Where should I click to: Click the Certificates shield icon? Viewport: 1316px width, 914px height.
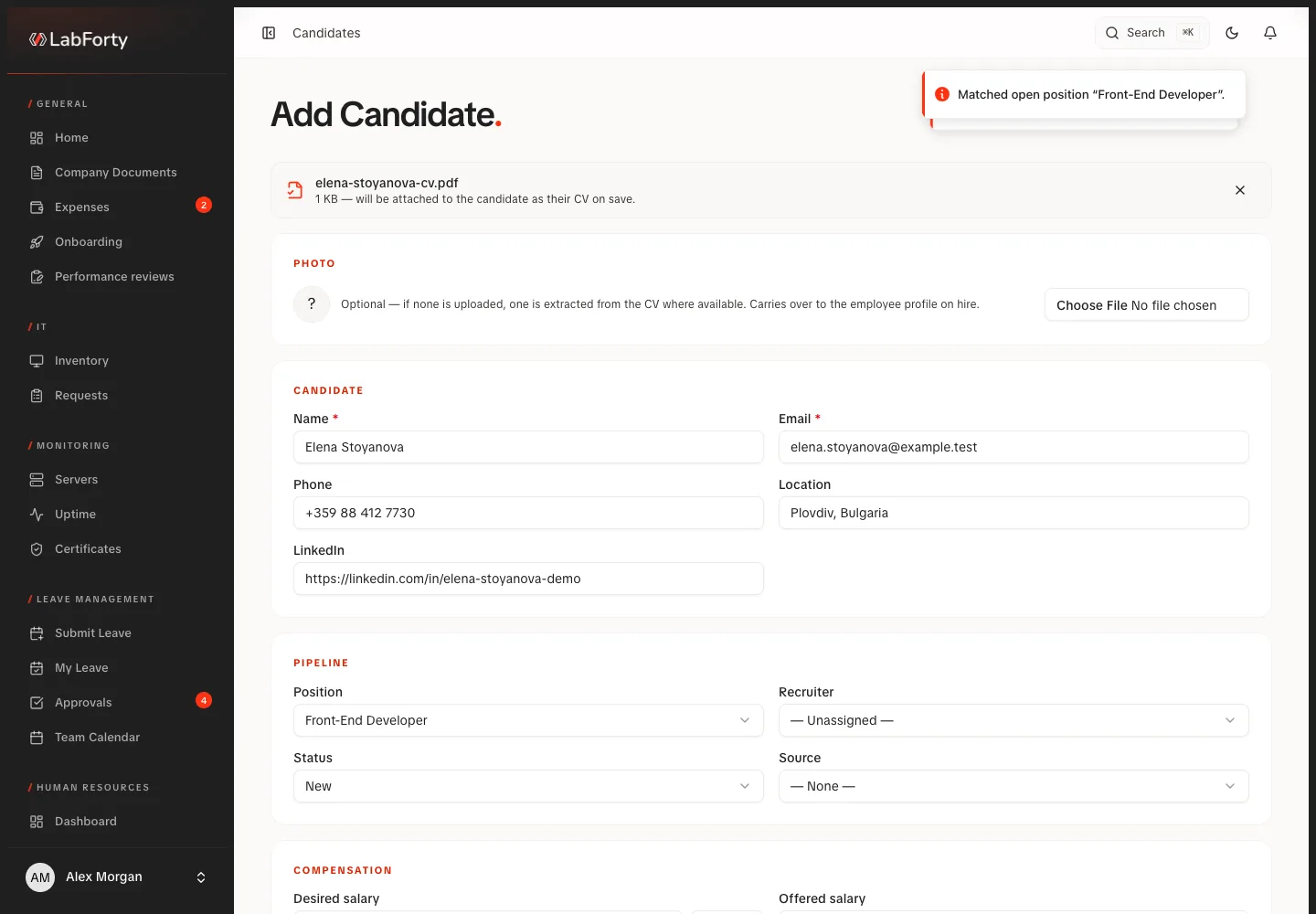(x=37, y=549)
